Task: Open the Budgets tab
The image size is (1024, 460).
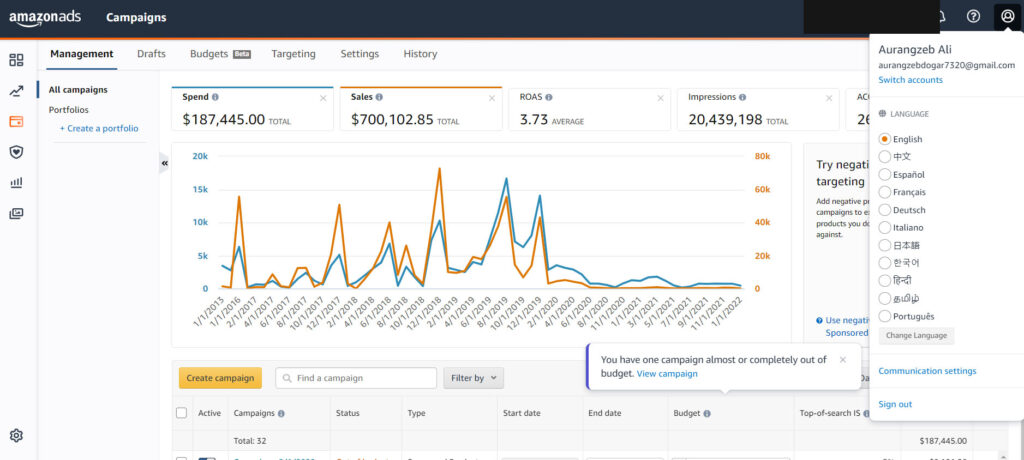Action: [209, 54]
